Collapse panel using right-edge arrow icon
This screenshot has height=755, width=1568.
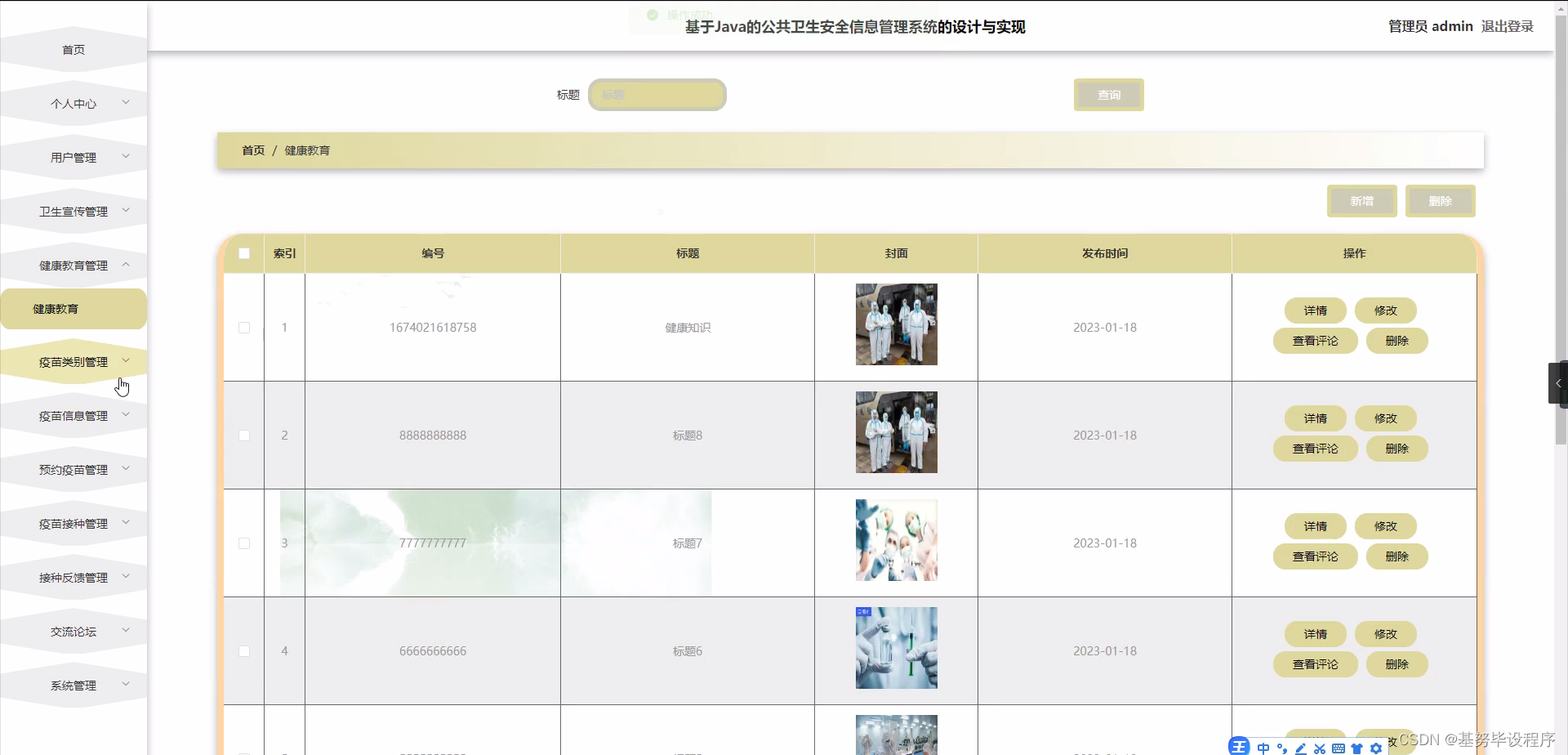[x=1558, y=382]
